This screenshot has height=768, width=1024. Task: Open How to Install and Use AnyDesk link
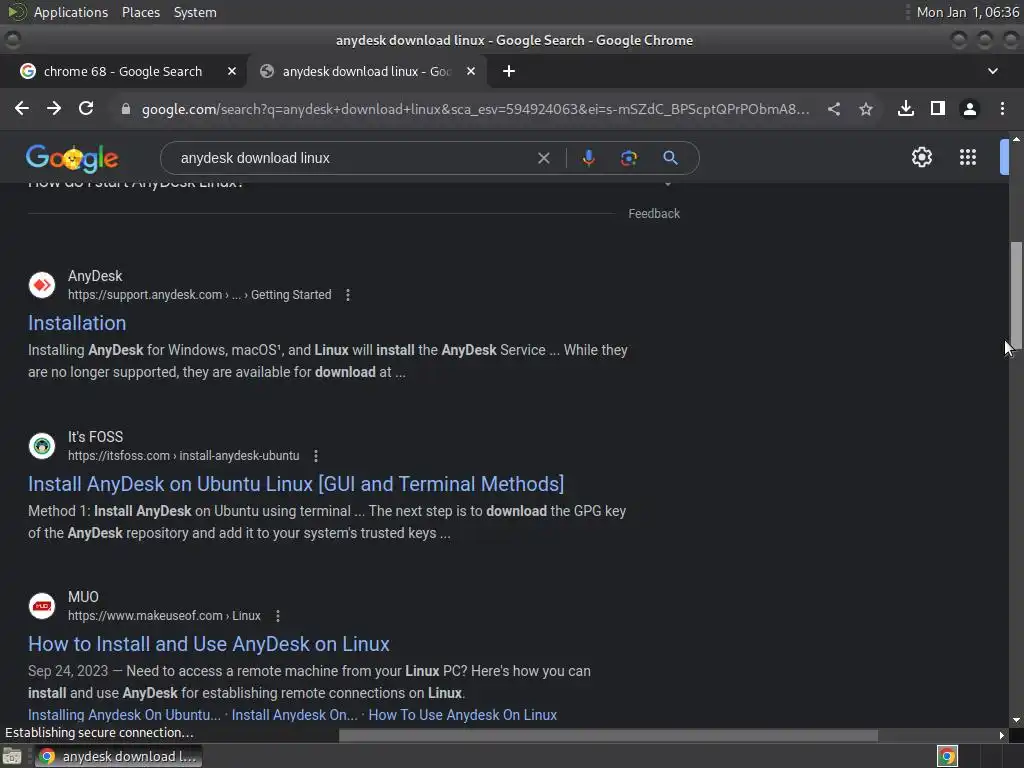[x=209, y=645]
